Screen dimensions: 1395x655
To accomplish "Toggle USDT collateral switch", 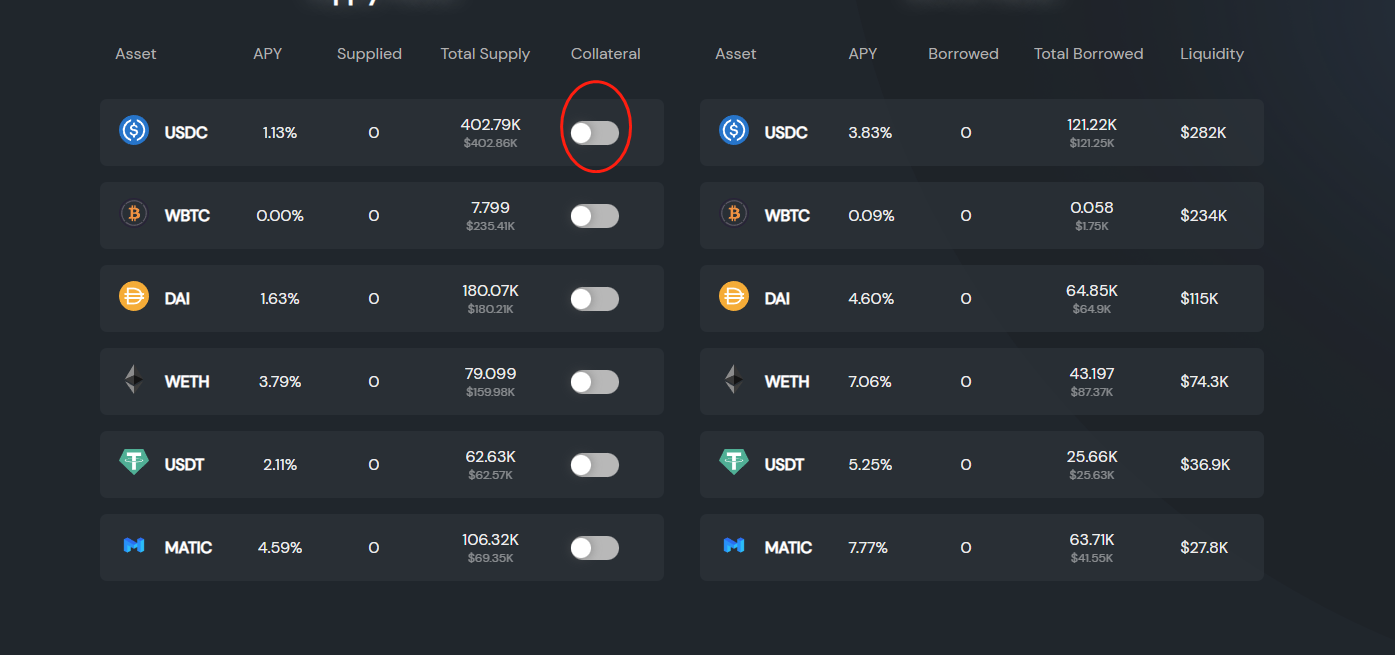I will click(595, 465).
